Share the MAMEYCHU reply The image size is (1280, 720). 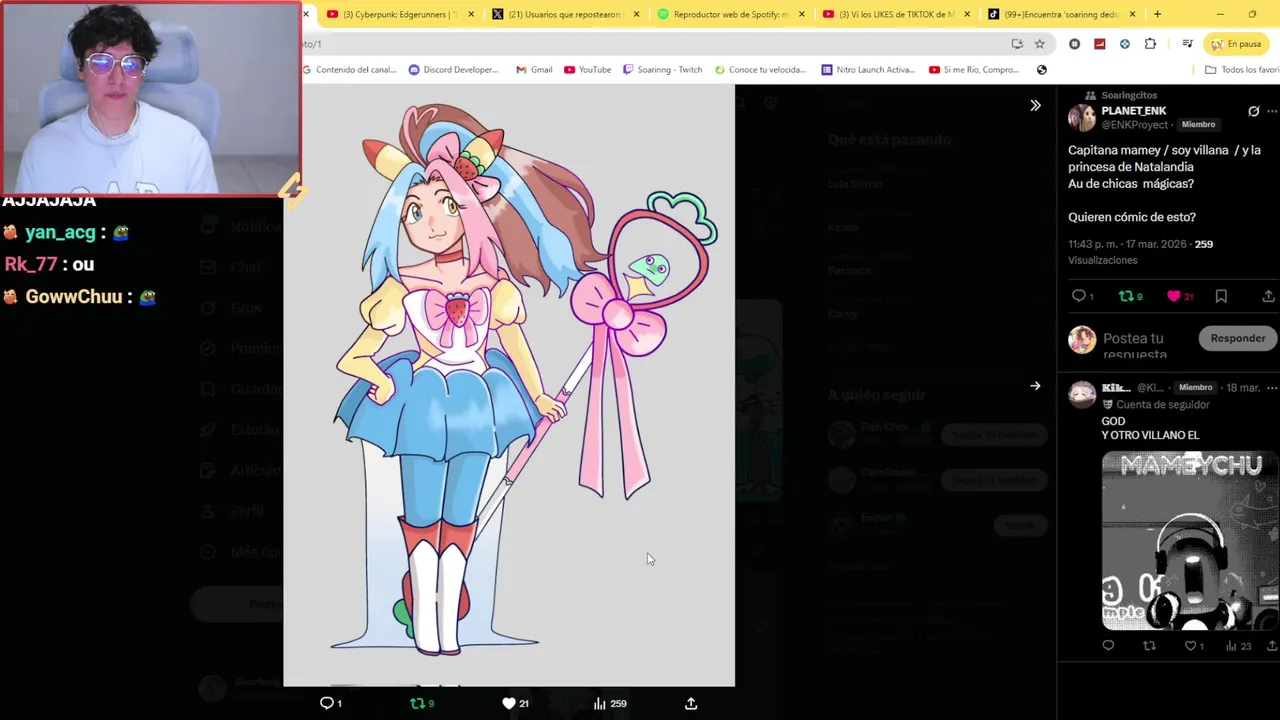coord(1272,646)
